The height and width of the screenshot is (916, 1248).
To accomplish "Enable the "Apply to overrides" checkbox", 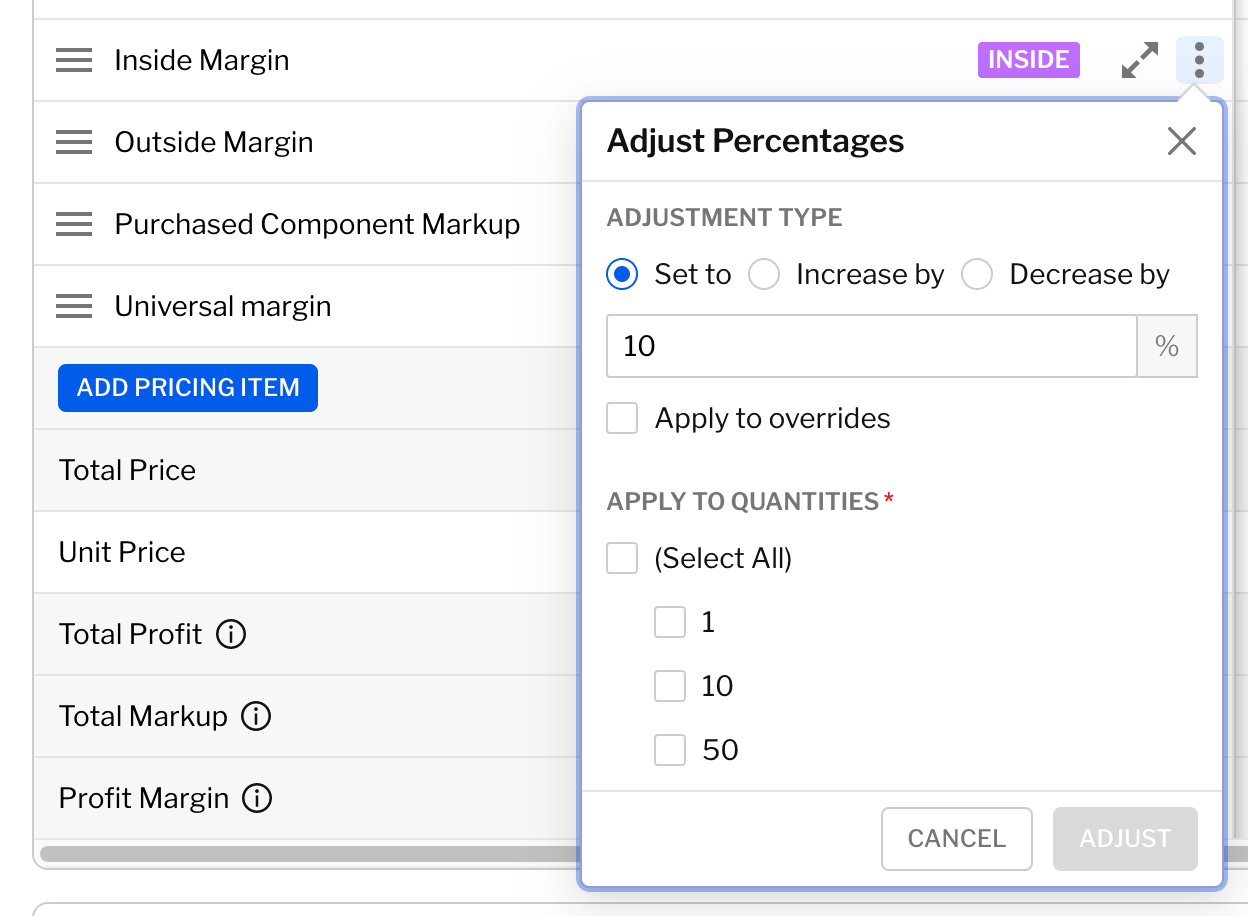I will (622, 418).
